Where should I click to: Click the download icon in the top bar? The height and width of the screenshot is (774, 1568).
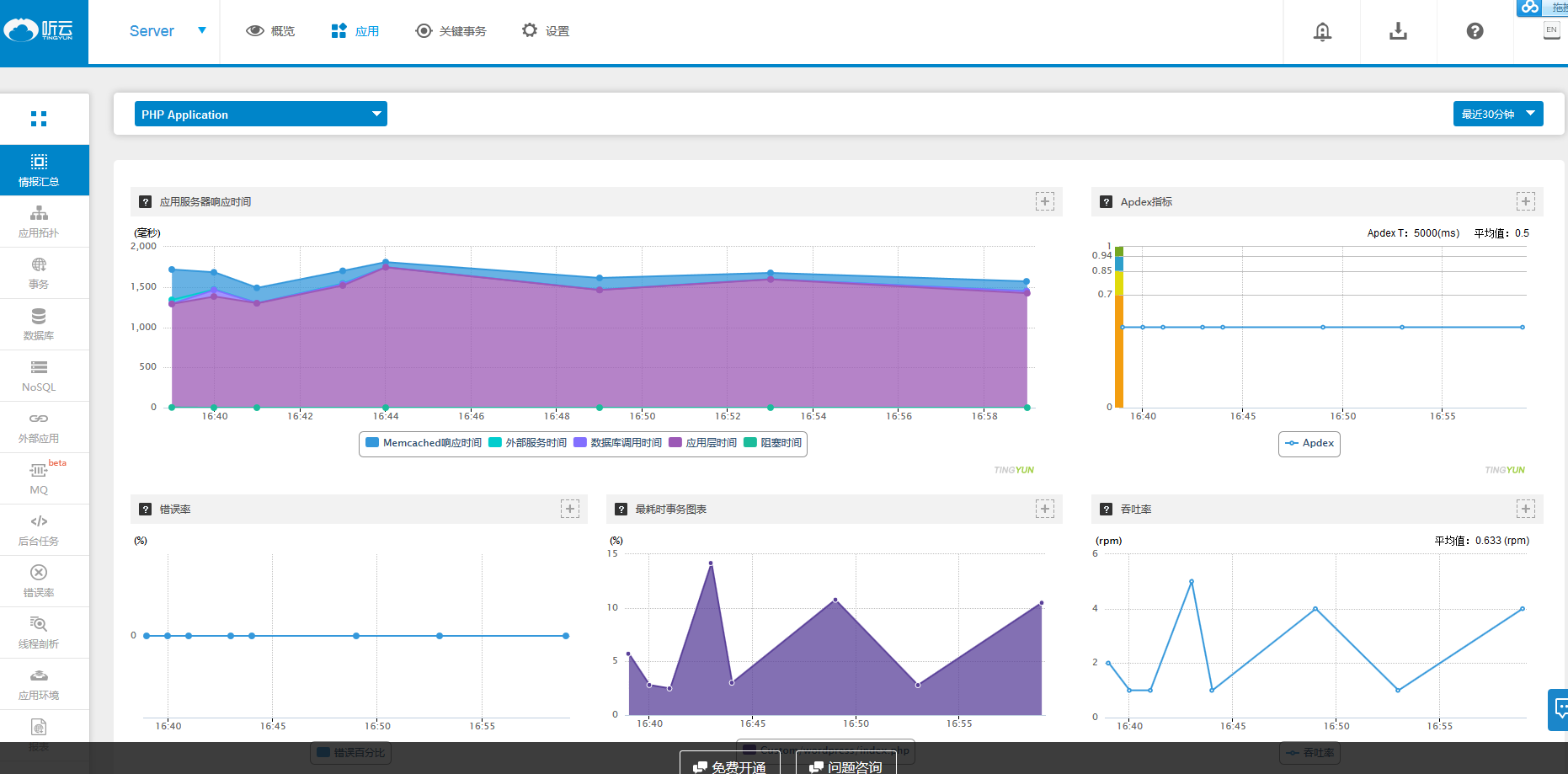click(1398, 31)
